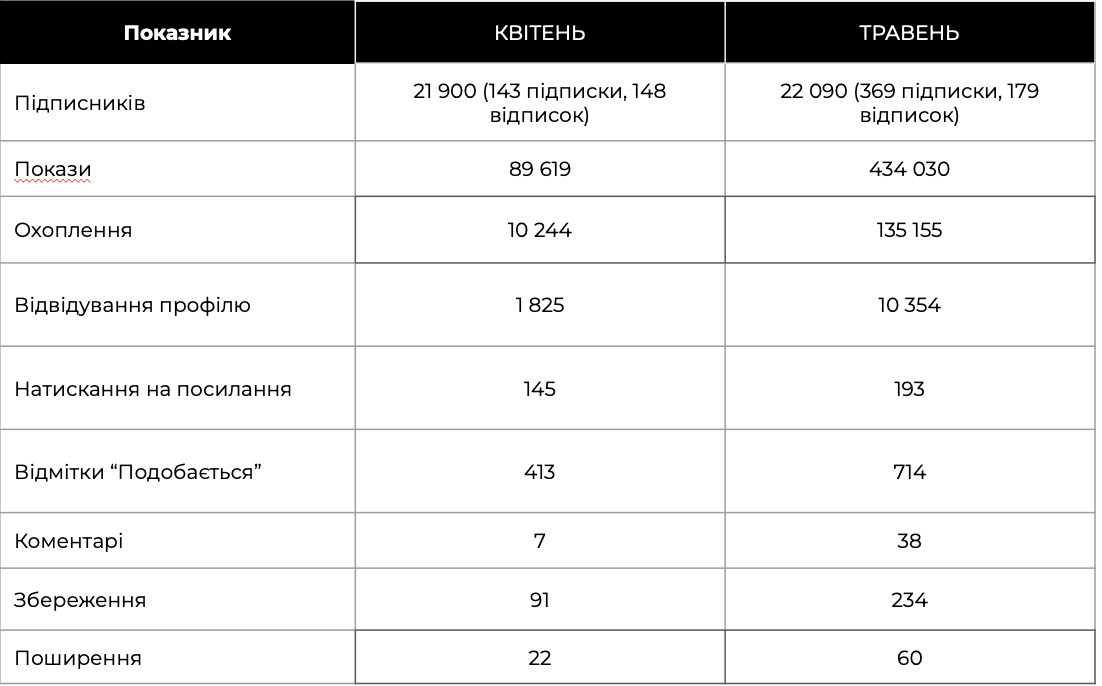Select the cell with value 413
This screenshot has height=686, width=1102.
540,471
